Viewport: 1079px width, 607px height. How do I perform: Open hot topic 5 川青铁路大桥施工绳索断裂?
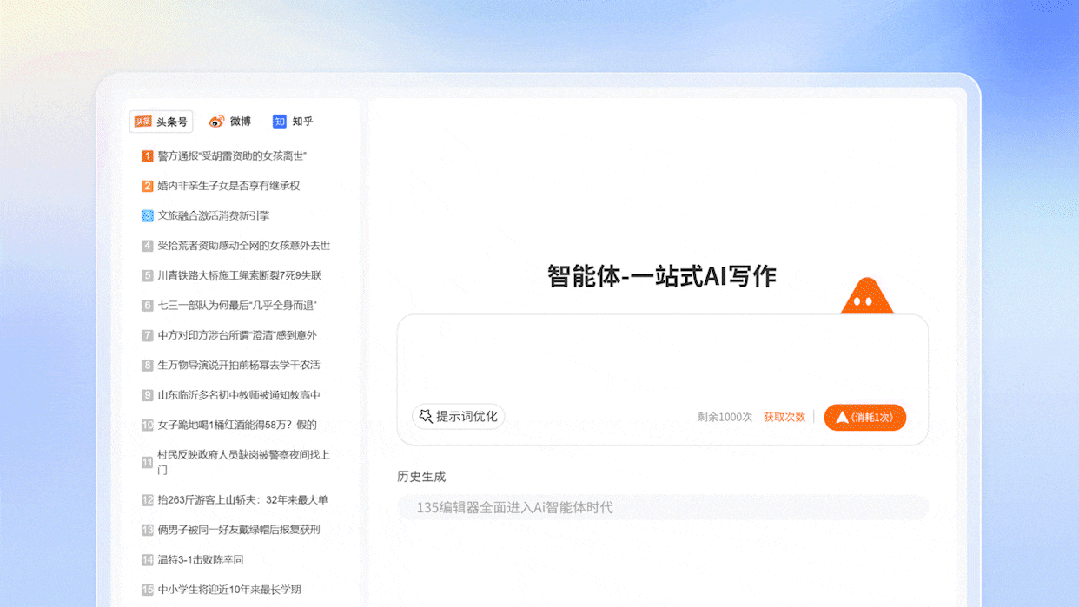239,275
